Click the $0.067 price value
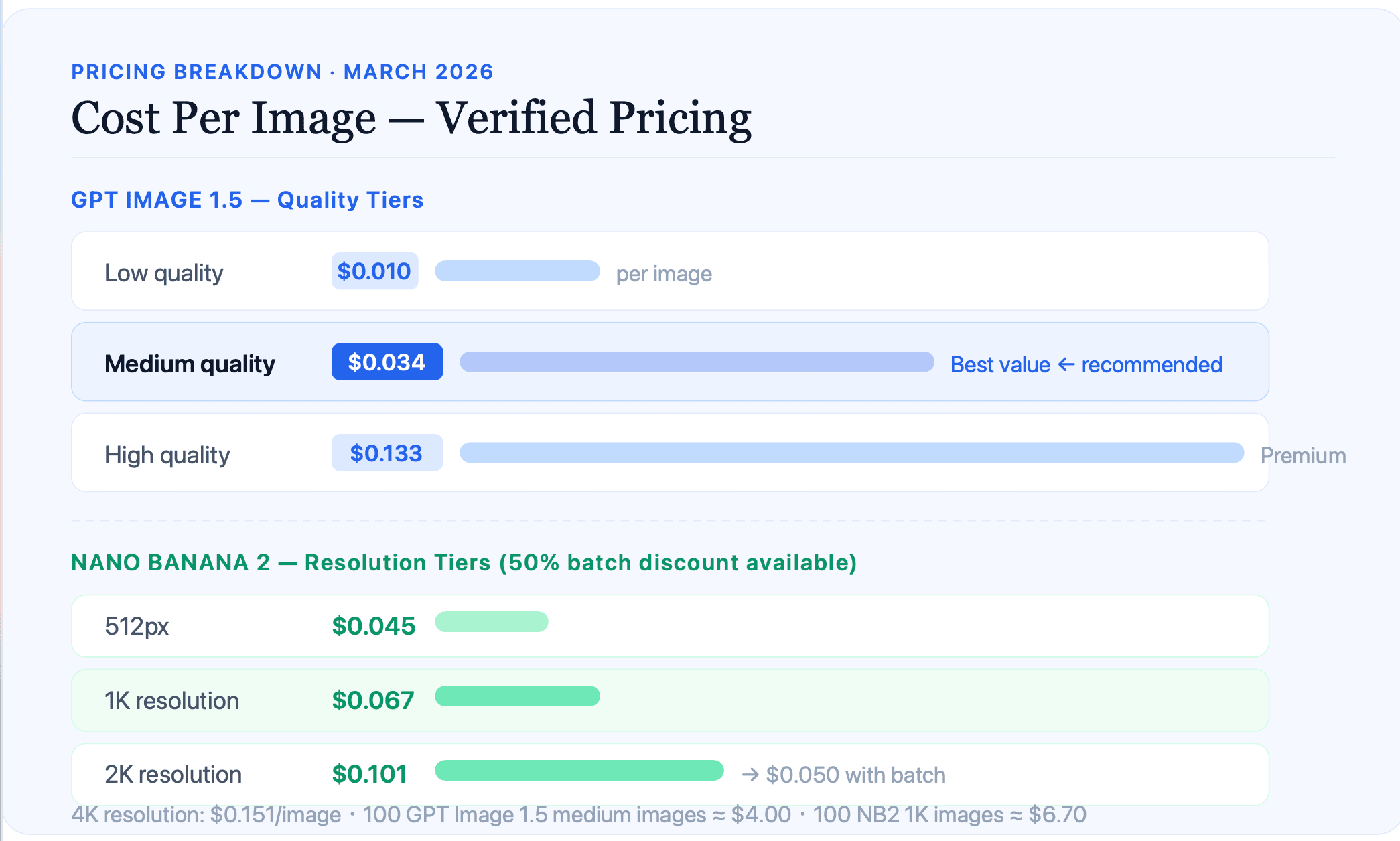Image resolution: width=1400 pixels, height=841 pixels. point(373,700)
